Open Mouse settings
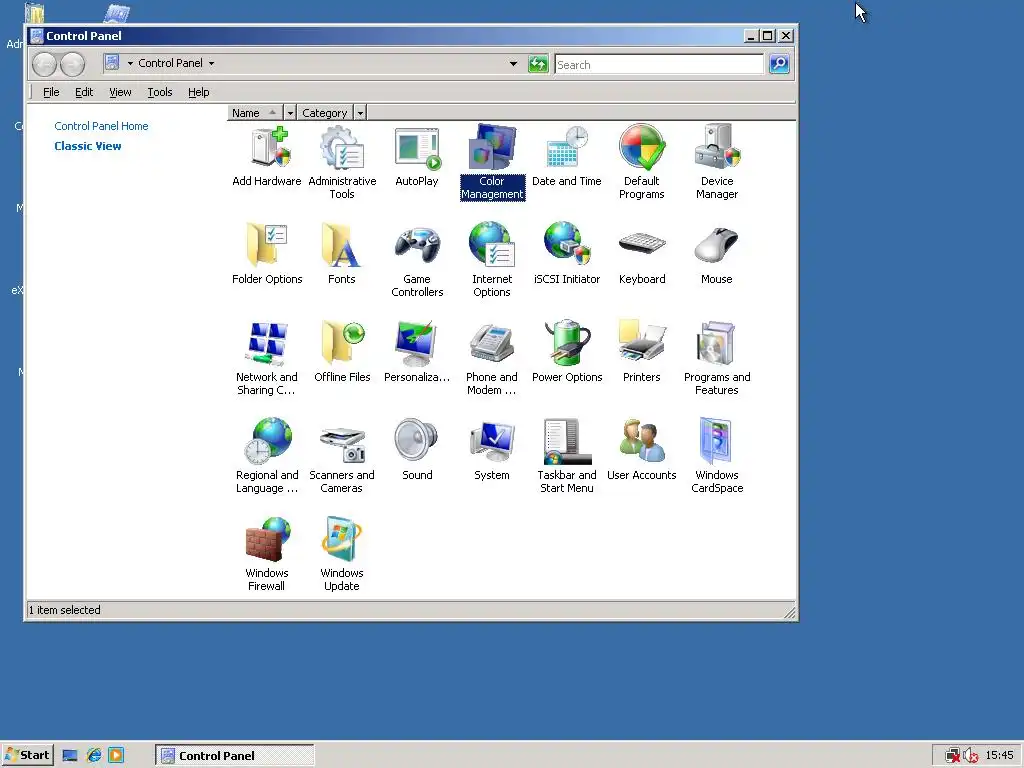1024x768 pixels. [x=716, y=255]
